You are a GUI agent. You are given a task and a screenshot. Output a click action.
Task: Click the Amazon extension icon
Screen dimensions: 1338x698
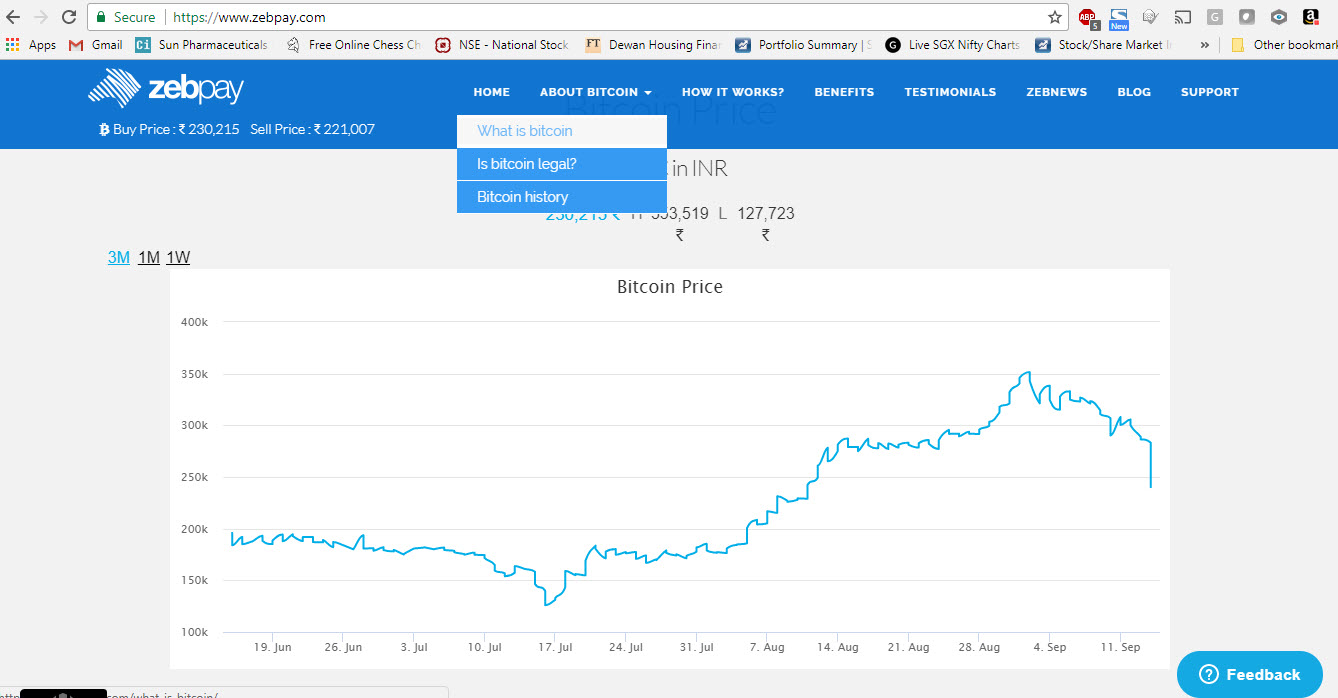[x=1310, y=17]
